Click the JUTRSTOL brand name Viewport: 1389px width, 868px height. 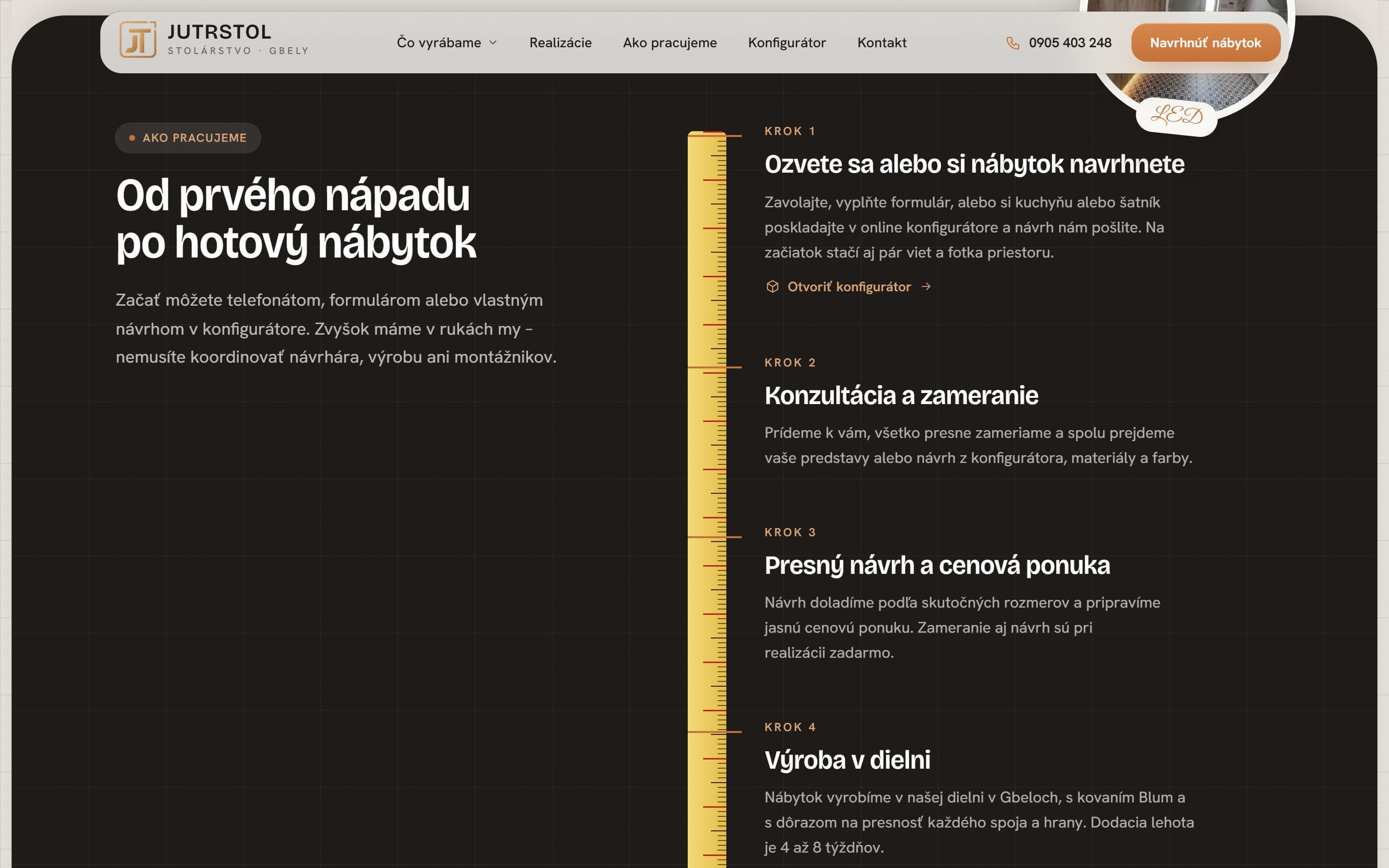219,32
